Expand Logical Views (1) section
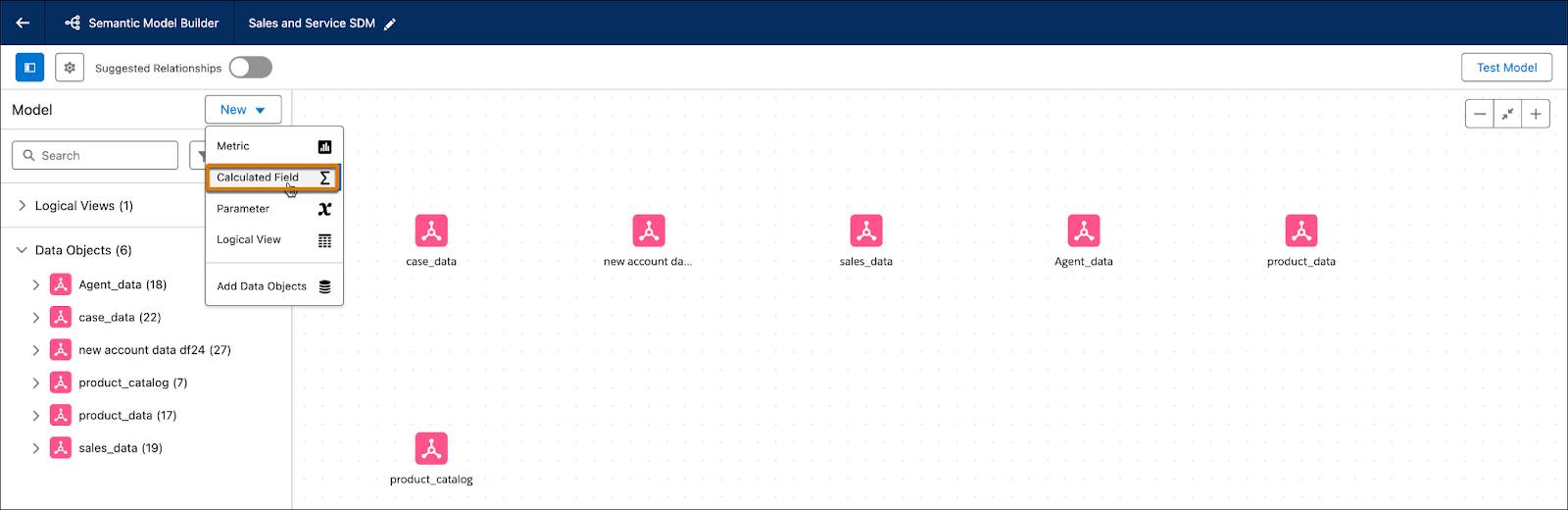 click(x=22, y=206)
